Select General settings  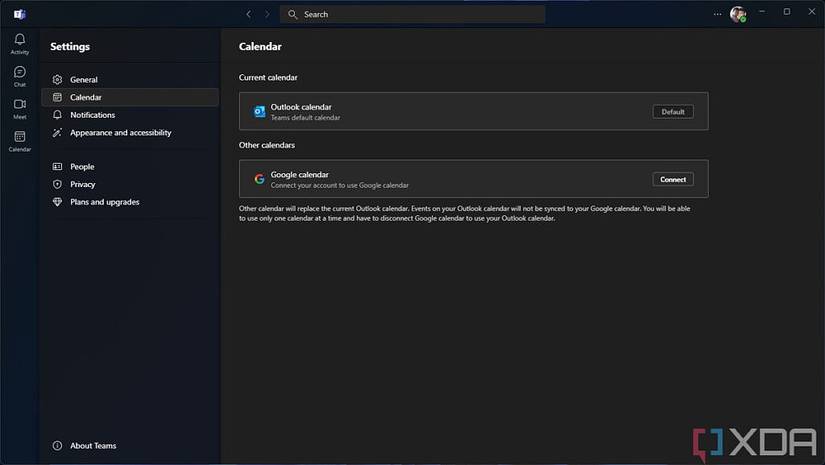(130, 79)
